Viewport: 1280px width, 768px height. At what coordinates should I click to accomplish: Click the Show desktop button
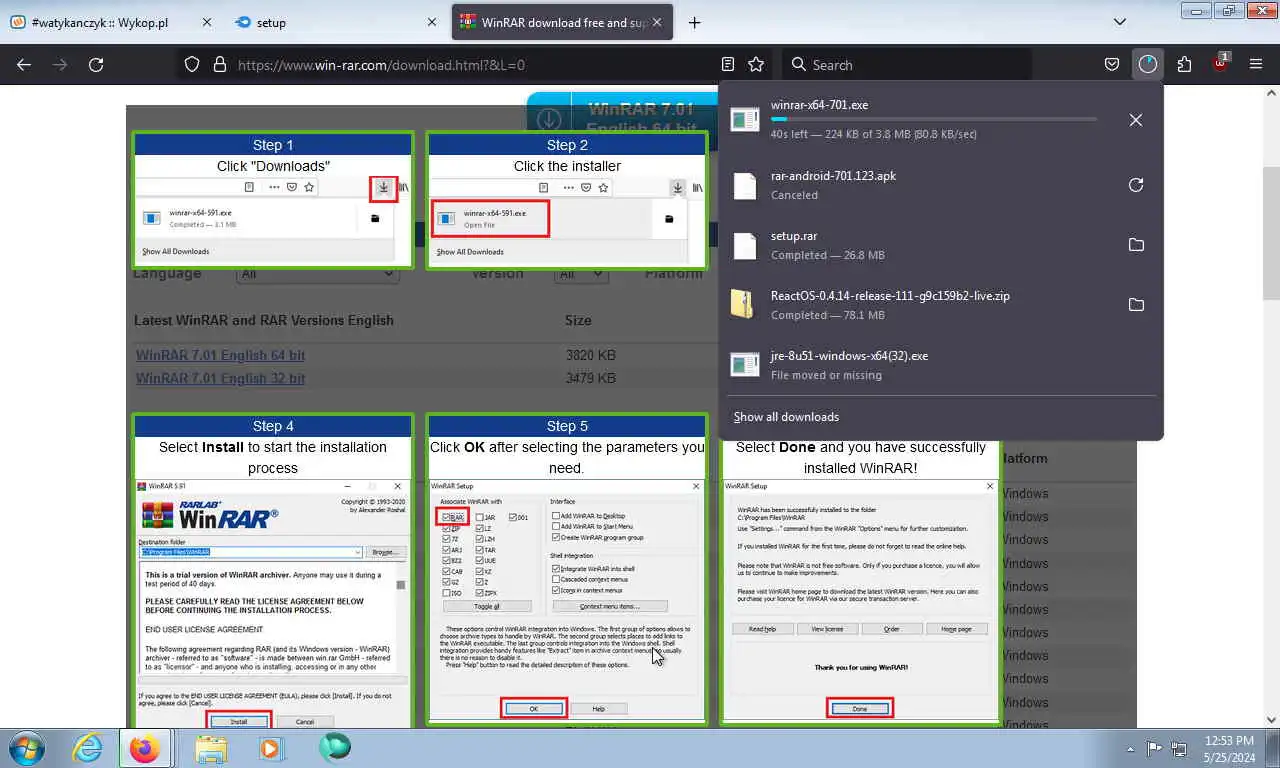[1272, 748]
